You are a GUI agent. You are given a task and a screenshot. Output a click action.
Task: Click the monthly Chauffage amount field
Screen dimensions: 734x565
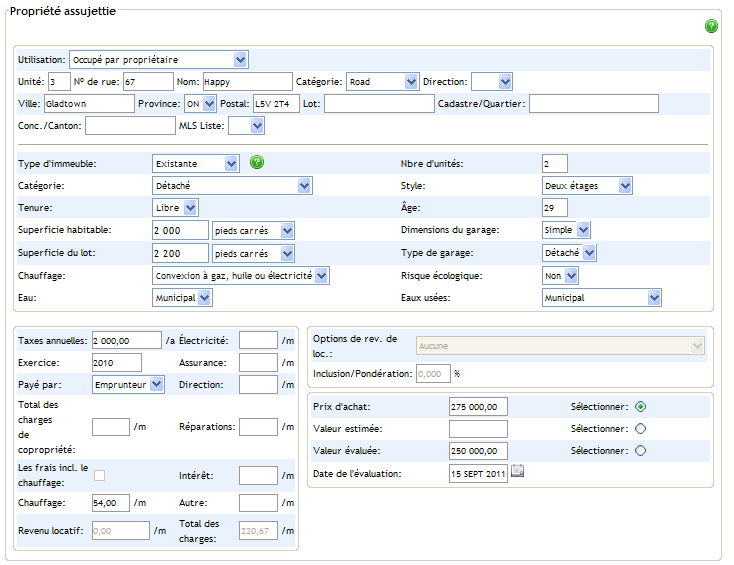110,503
